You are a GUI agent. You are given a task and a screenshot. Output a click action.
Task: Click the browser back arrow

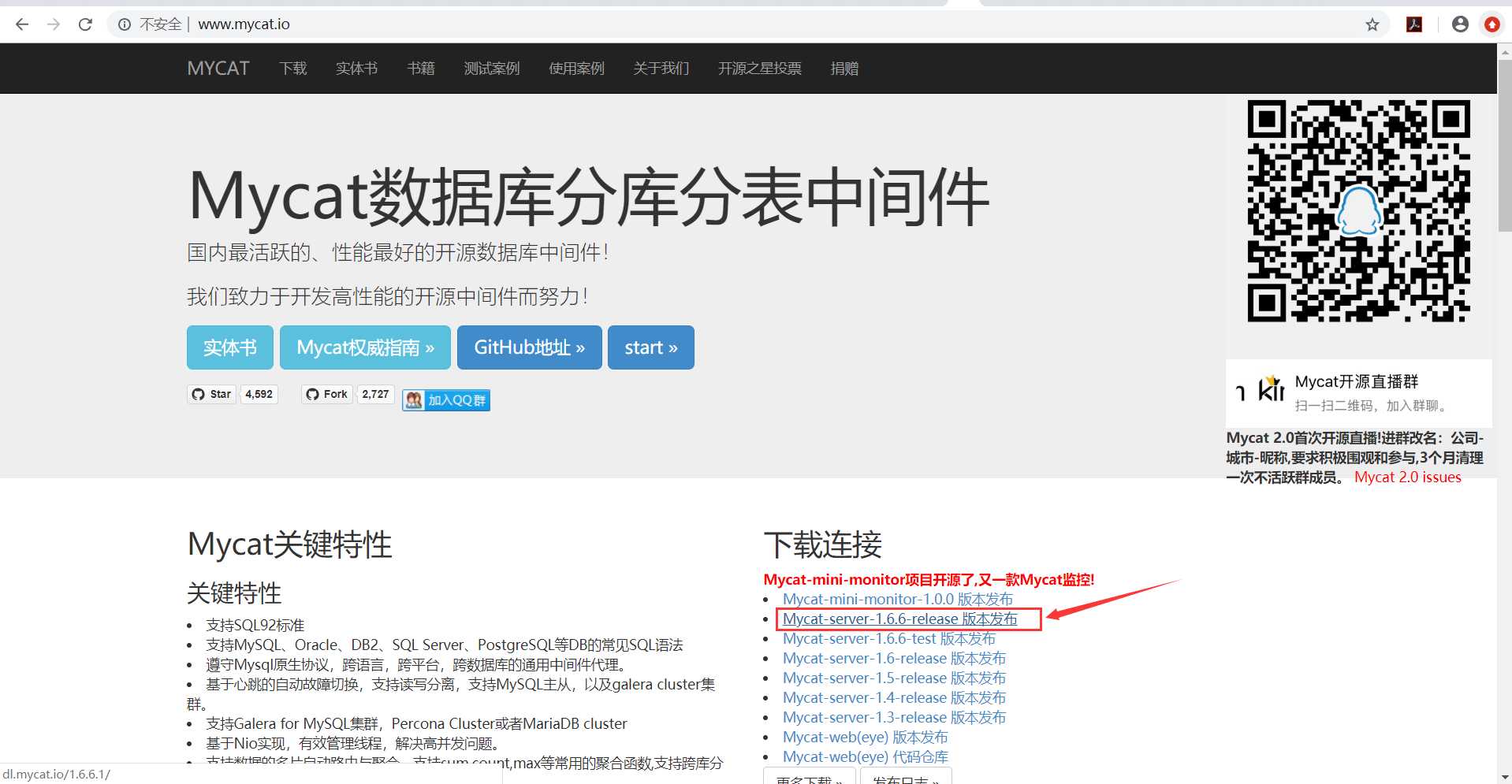pyautogui.click(x=22, y=24)
